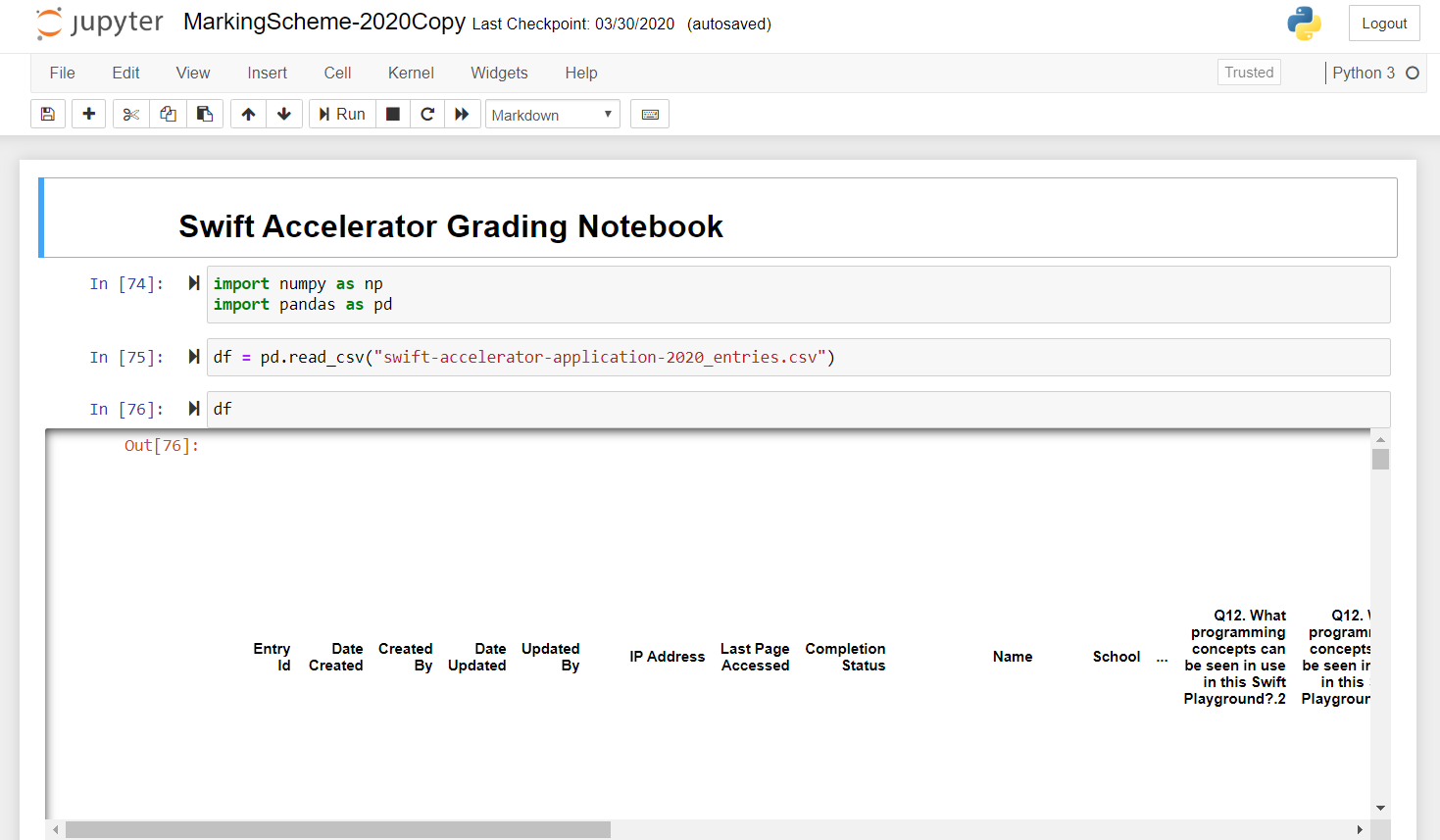Insert a new cell below with plus icon

88,115
